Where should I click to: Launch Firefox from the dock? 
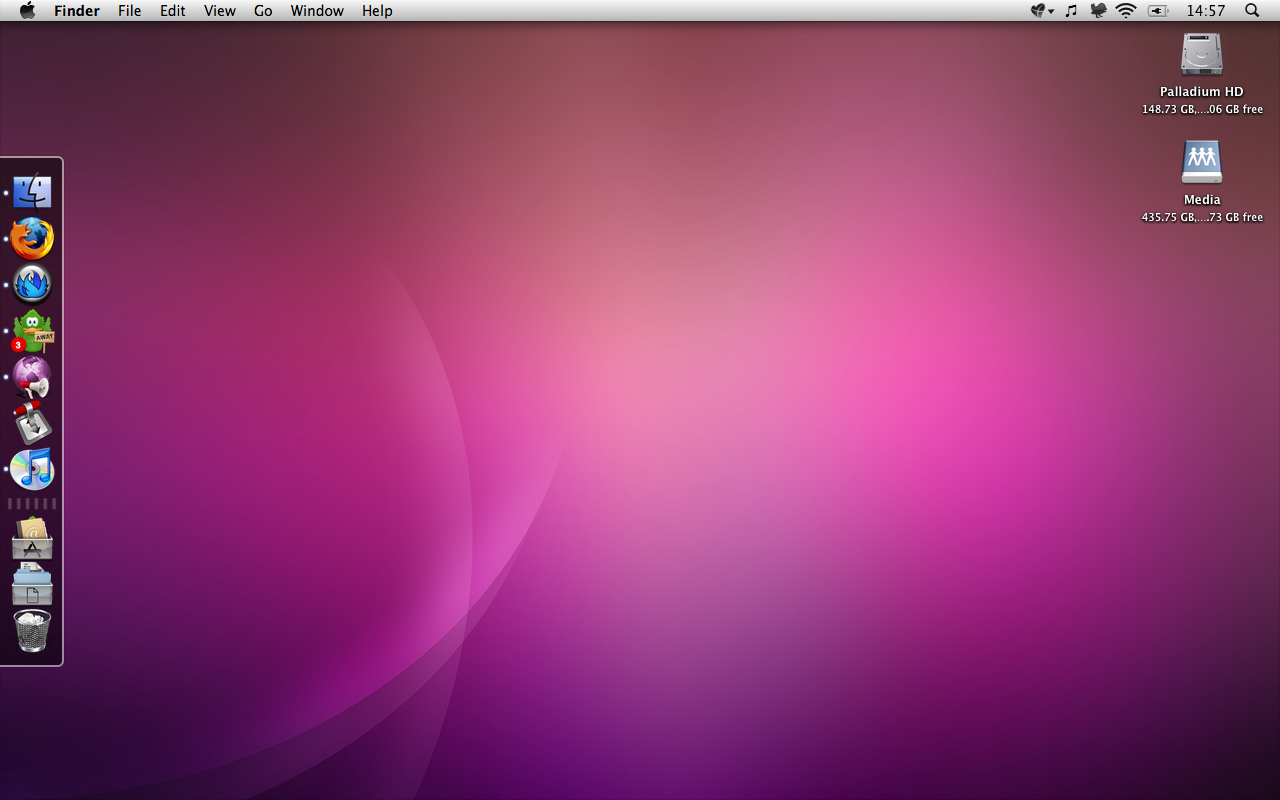pos(32,238)
